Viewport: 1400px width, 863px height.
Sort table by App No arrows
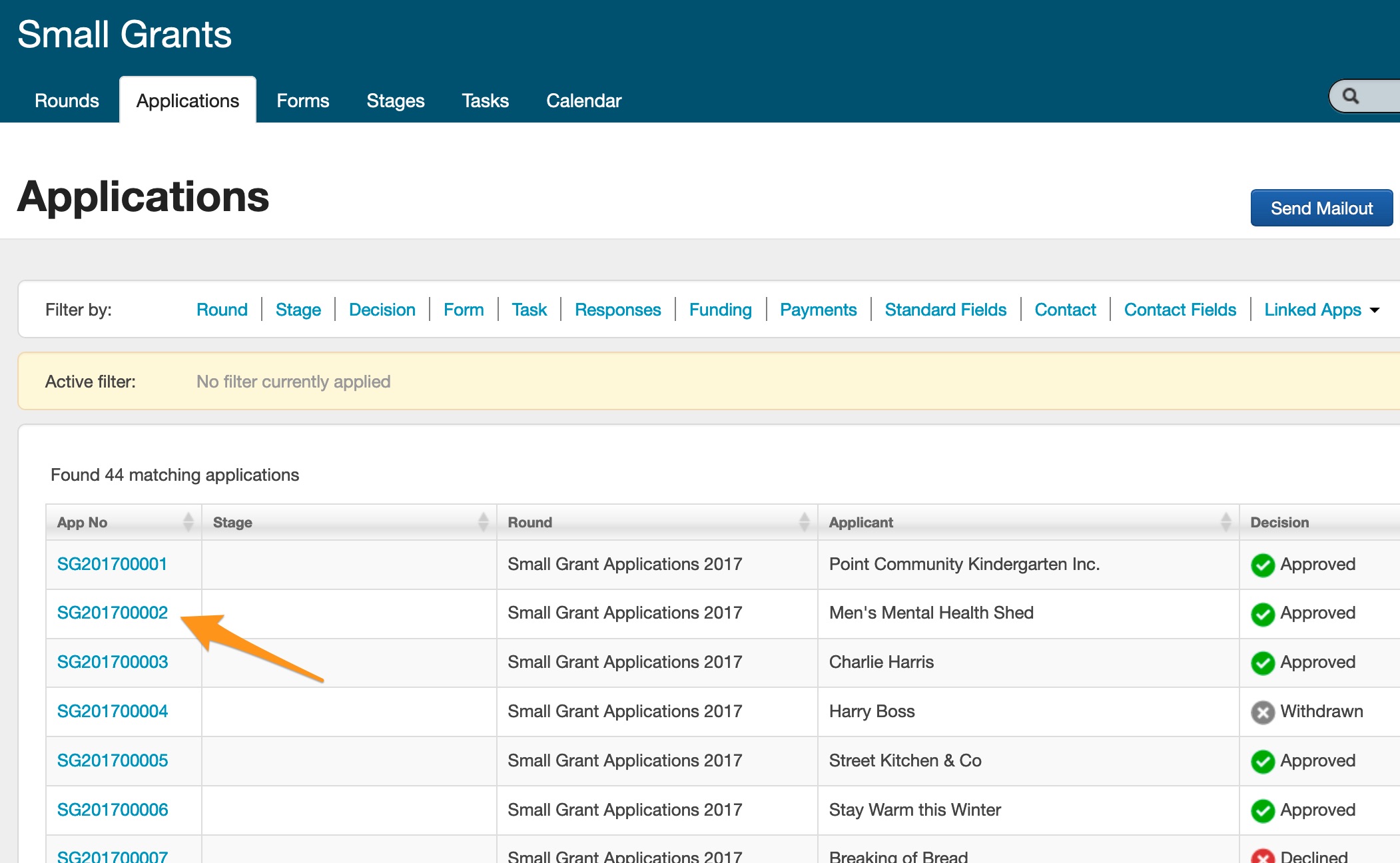click(x=188, y=522)
